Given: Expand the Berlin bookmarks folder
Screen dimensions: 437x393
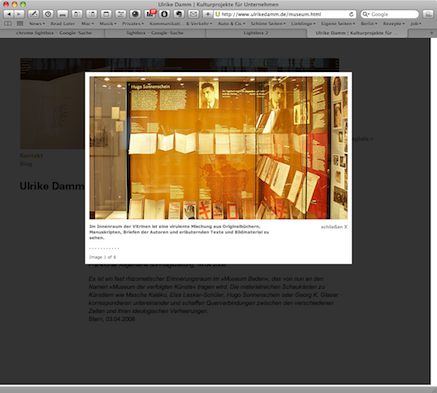Looking at the screenshot, I should point(369,24).
